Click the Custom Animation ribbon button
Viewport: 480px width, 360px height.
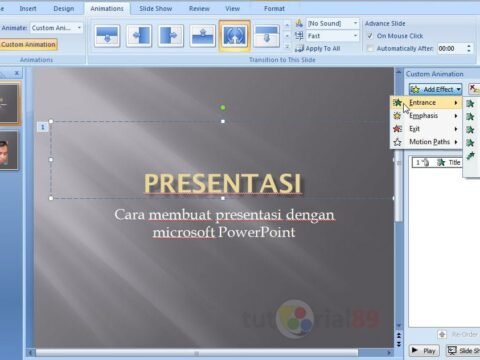point(28,44)
